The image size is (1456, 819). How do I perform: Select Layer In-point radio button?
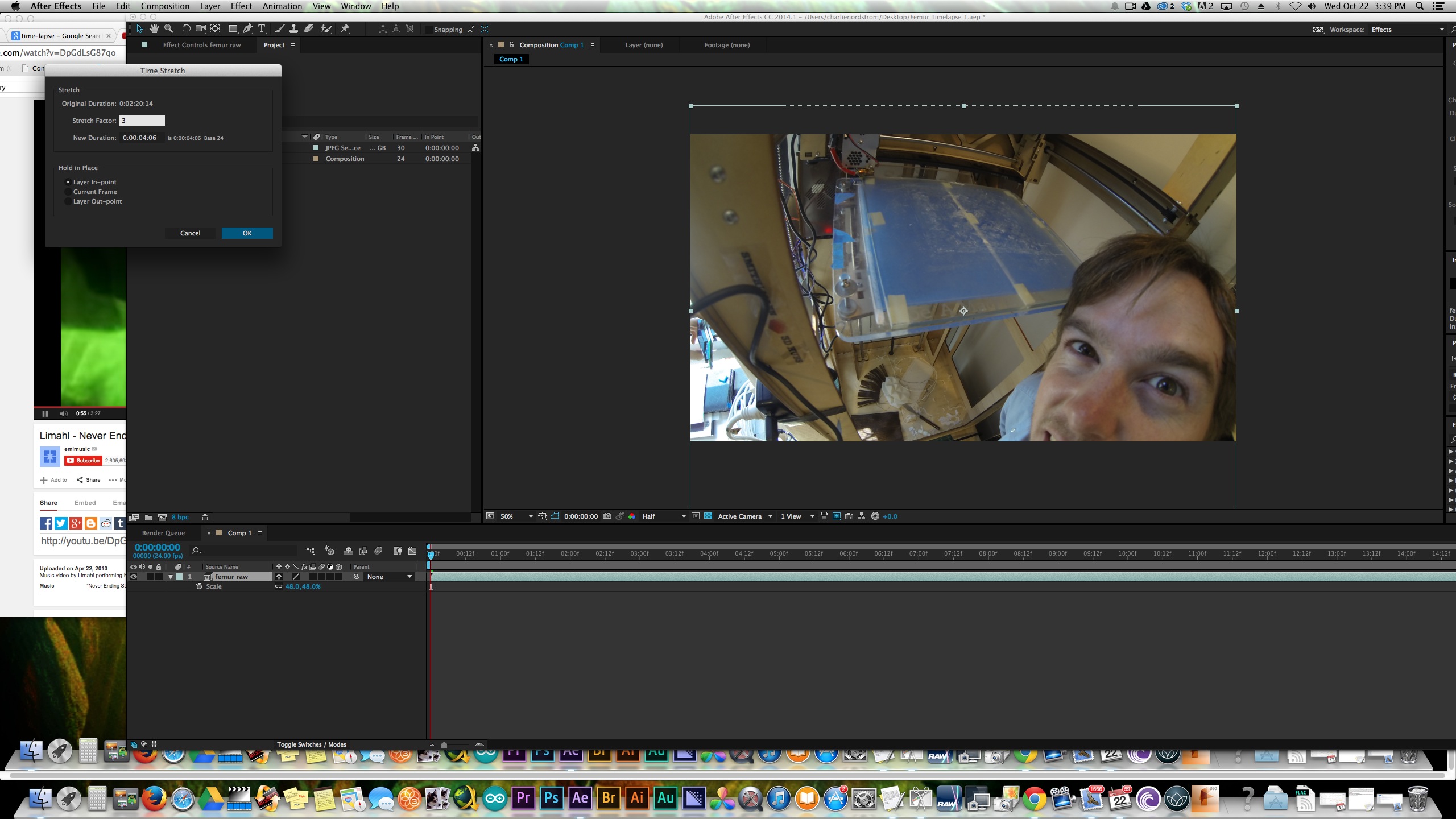[x=68, y=182]
